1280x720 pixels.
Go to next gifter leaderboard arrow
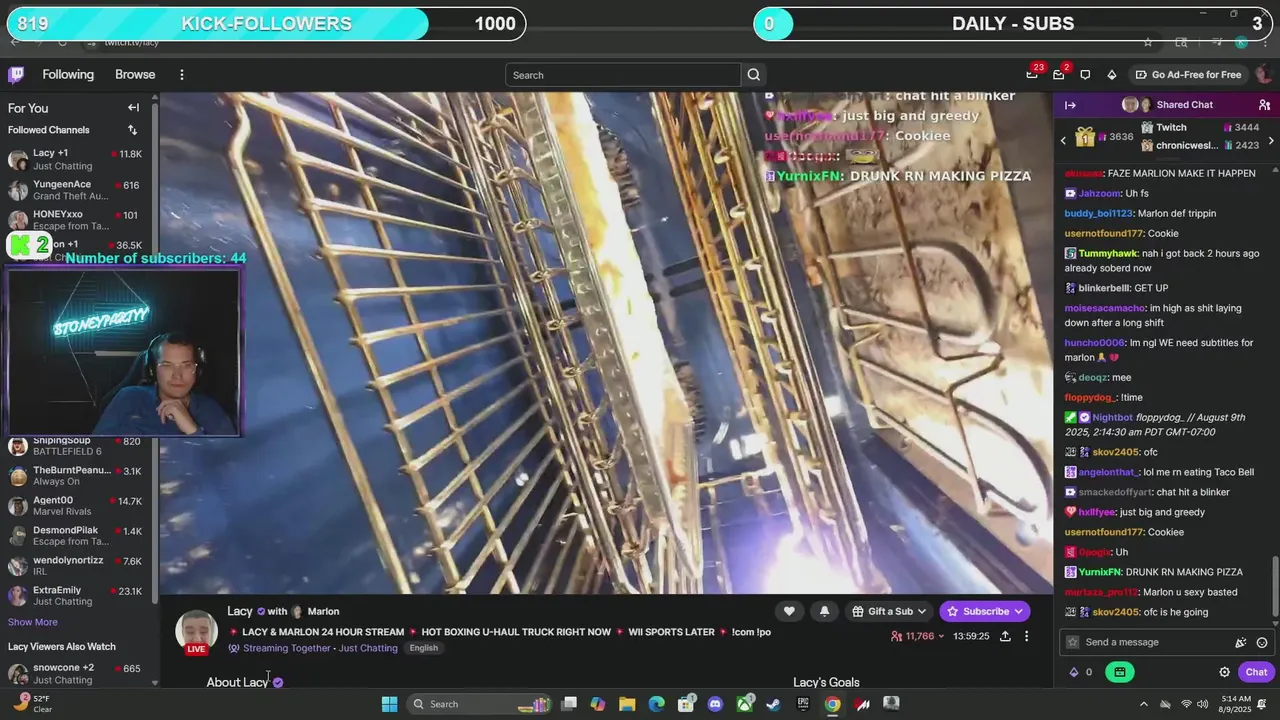point(1271,141)
